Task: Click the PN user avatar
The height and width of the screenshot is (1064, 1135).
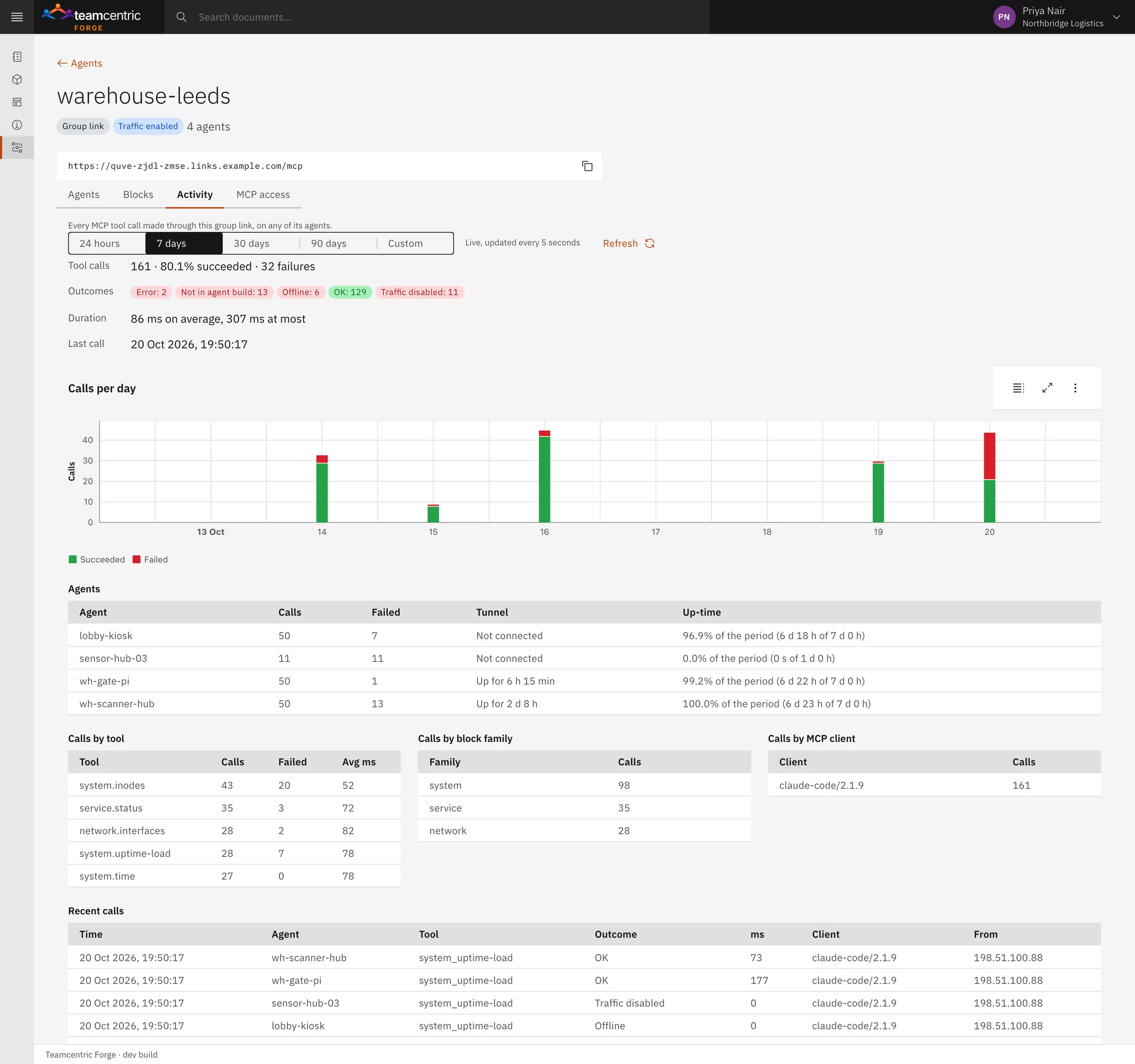Action: click(1004, 17)
